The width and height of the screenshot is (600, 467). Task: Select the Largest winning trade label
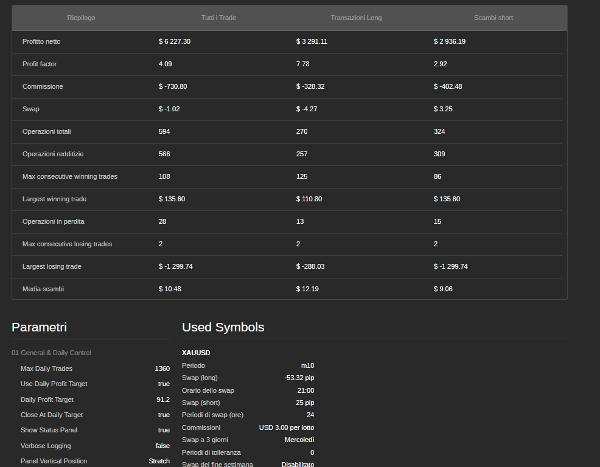54,199
